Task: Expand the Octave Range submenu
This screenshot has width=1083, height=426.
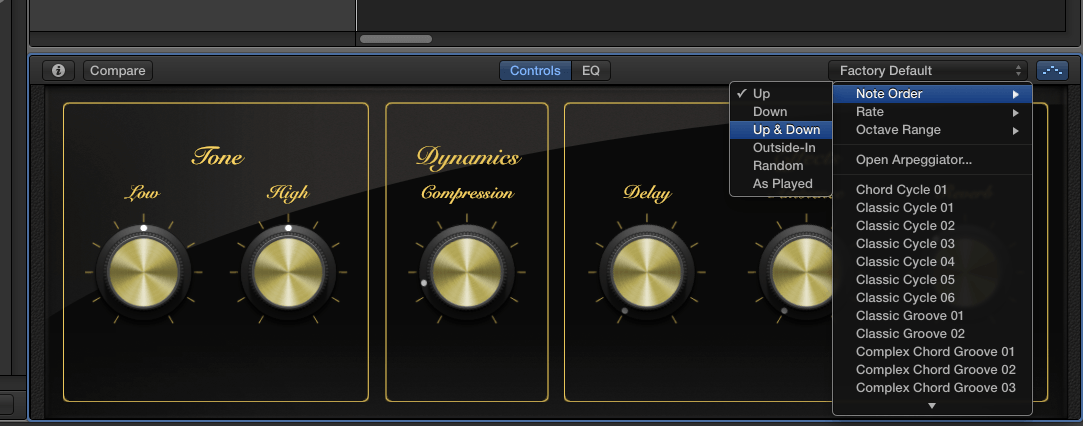Action: tap(932, 130)
